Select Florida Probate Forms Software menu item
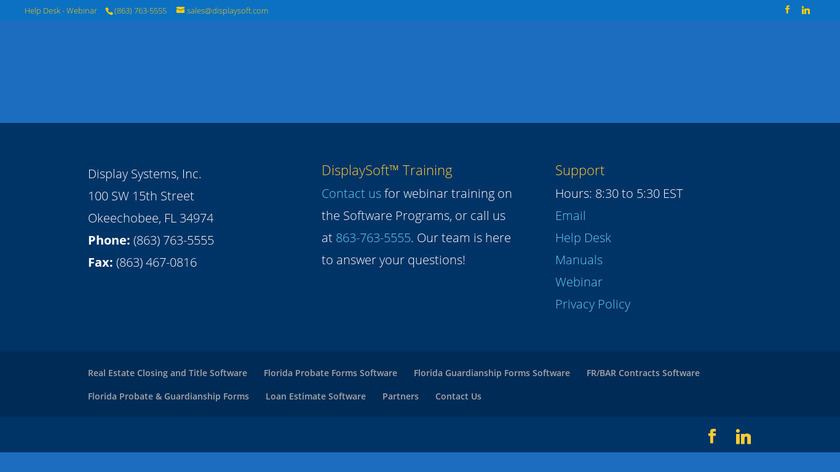Screen dimensions: 840x472 click(x=330, y=373)
